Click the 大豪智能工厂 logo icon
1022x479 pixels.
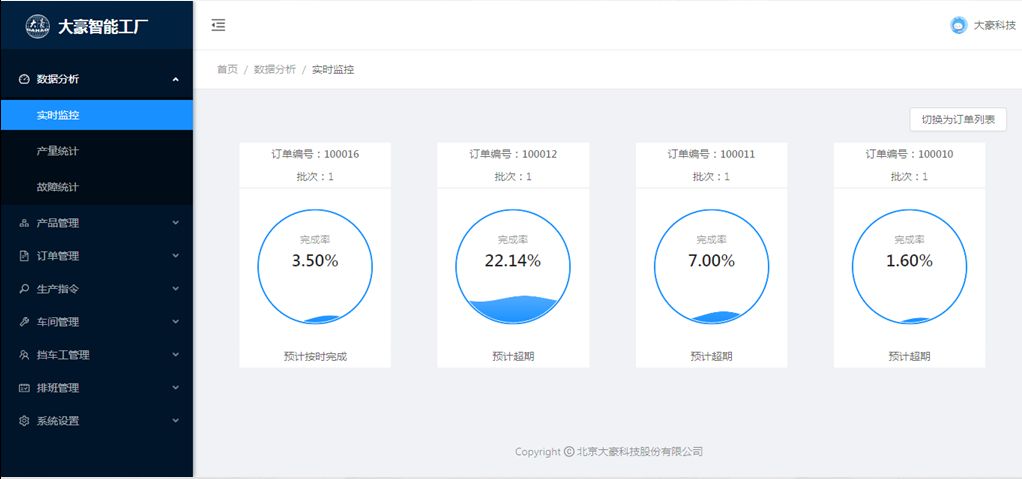[37, 26]
